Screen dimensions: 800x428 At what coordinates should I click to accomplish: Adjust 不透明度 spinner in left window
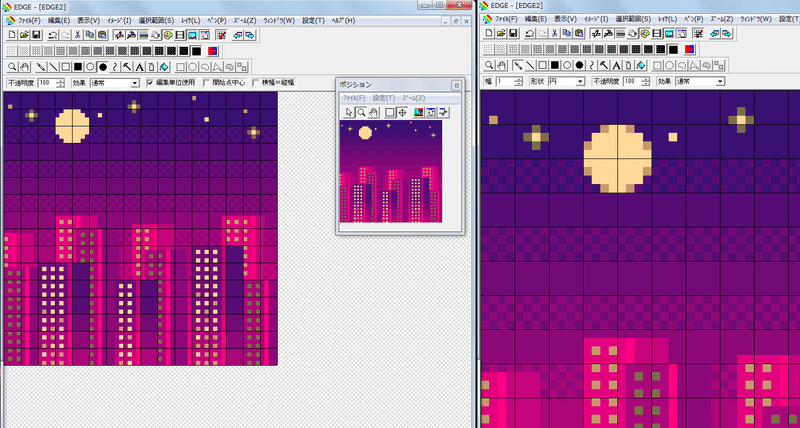61,83
